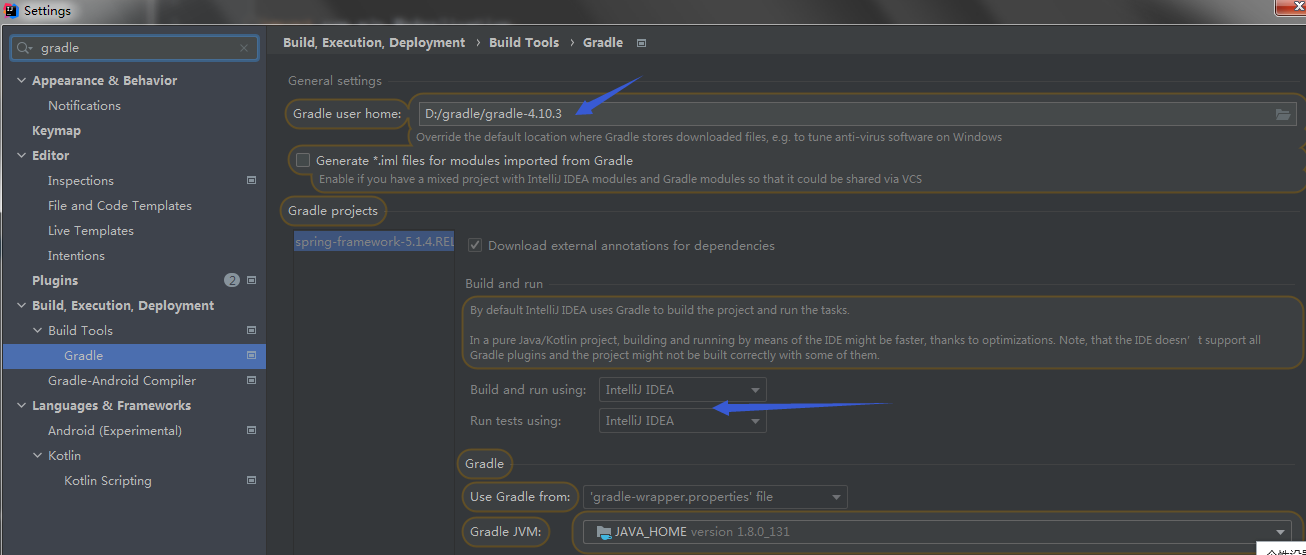Open the Build and run using dropdown
The width and height of the screenshot is (1306, 555).
(683, 390)
